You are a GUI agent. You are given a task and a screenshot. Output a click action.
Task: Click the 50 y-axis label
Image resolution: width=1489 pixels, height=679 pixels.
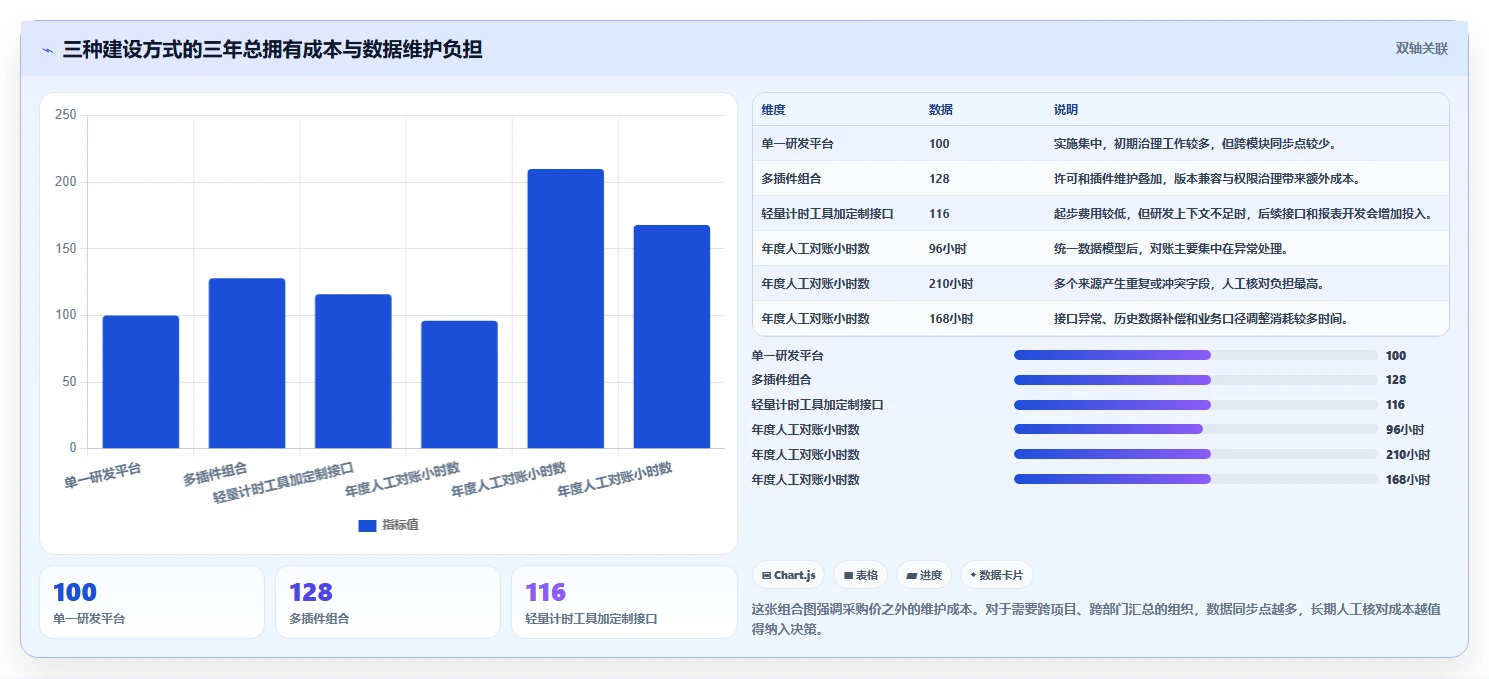69,382
